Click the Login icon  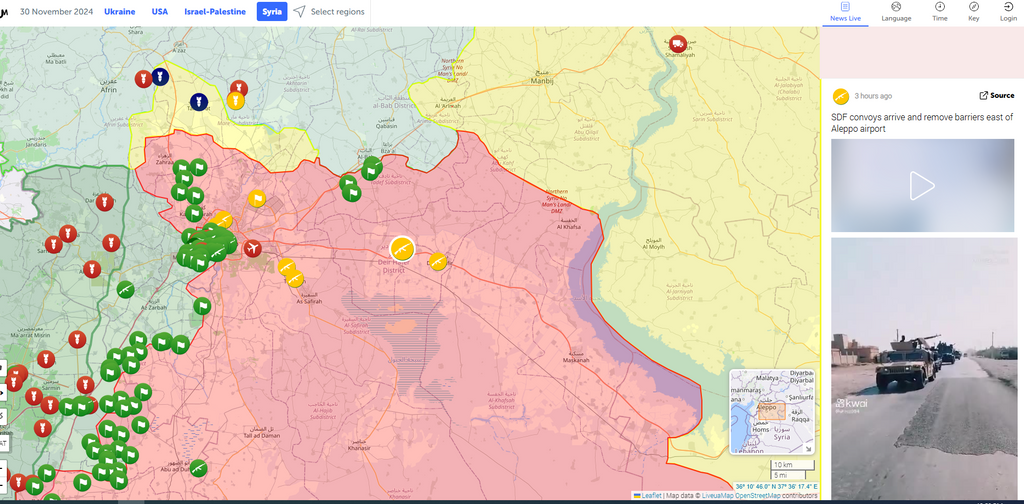[1008, 12]
